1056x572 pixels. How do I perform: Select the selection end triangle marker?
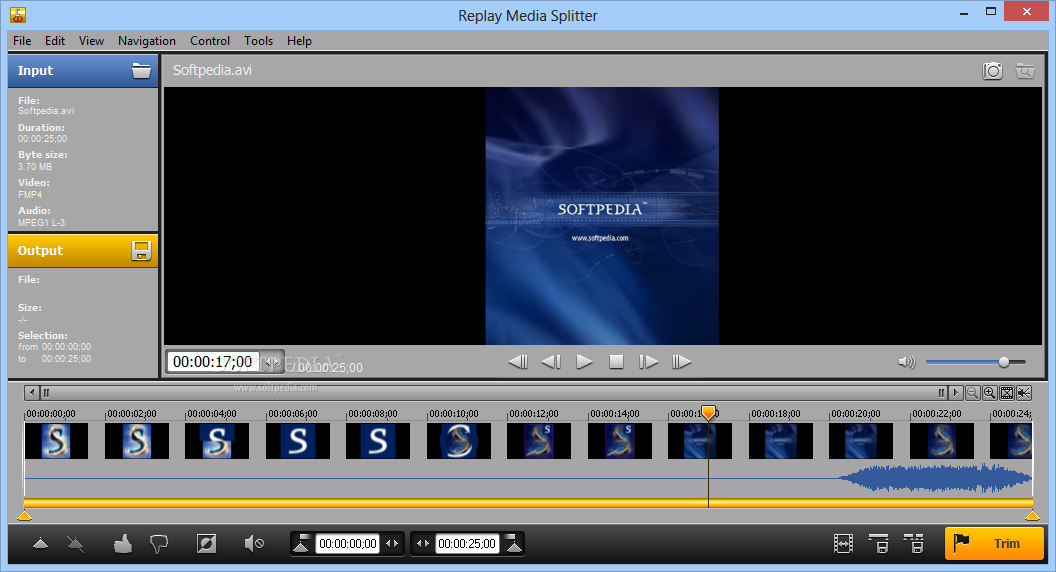pos(1032,516)
